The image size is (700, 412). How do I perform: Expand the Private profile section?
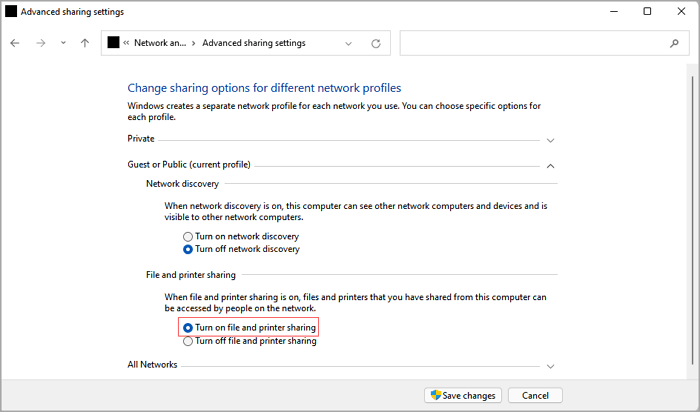[x=550, y=140]
